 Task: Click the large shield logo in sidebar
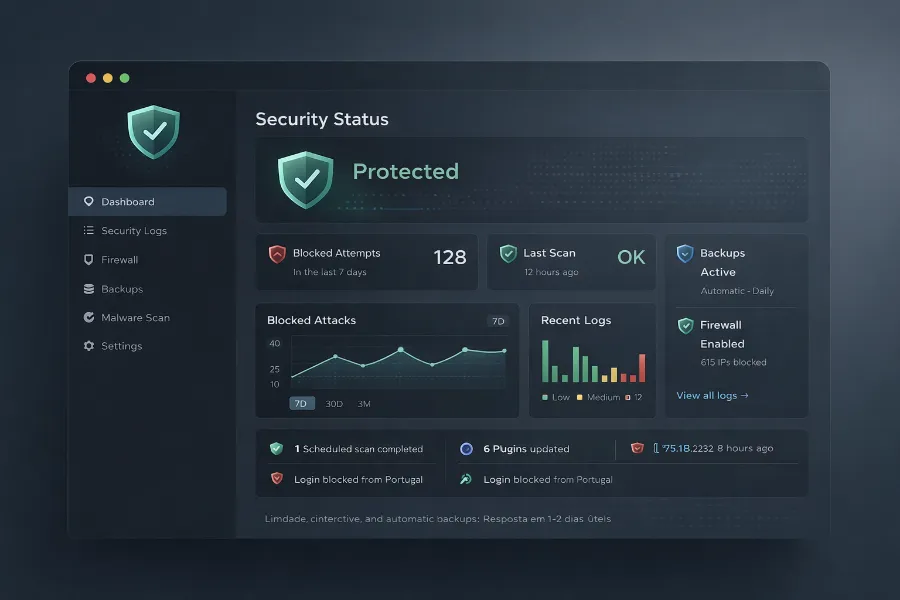tap(153, 131)
